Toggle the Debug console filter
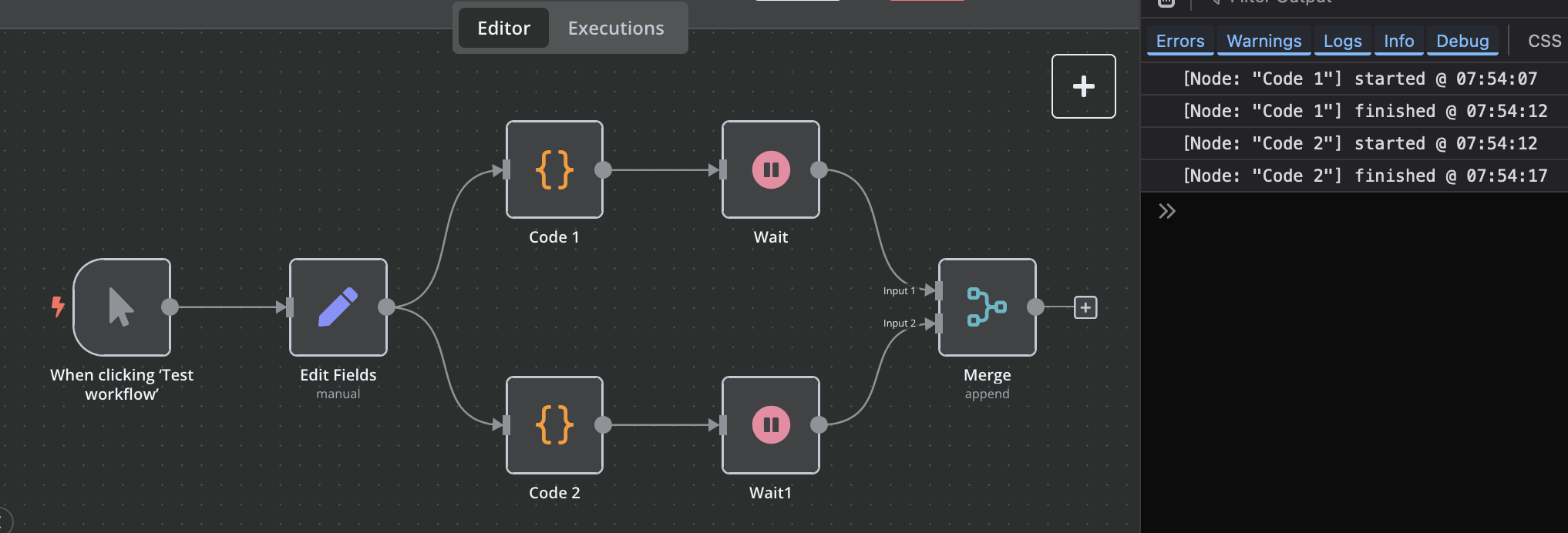Image resolution: width=1568 pixels, height=533 pixels. pyautogui.click(x=1462, y=41)
